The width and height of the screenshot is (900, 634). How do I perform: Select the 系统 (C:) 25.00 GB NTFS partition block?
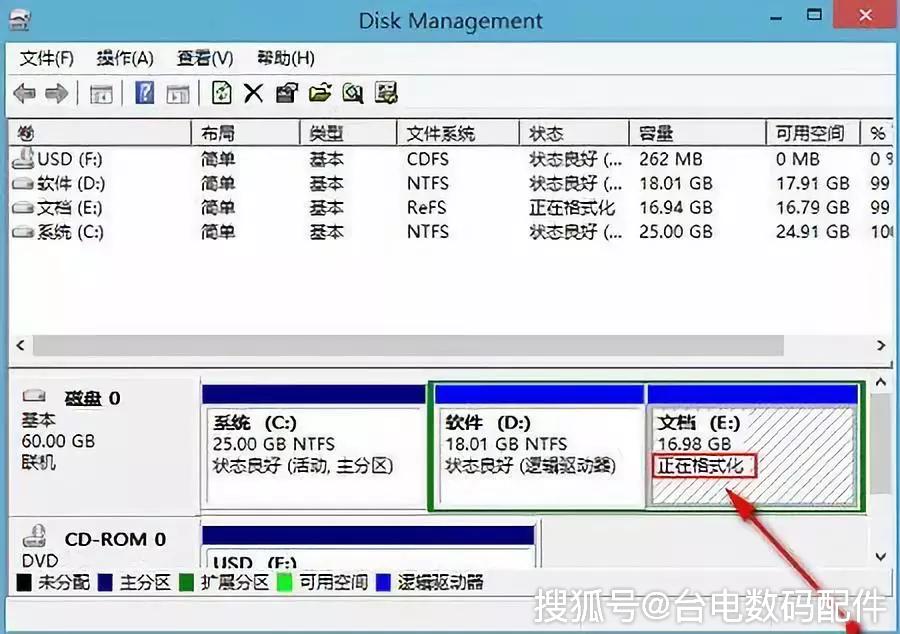[x=314, y=446]
